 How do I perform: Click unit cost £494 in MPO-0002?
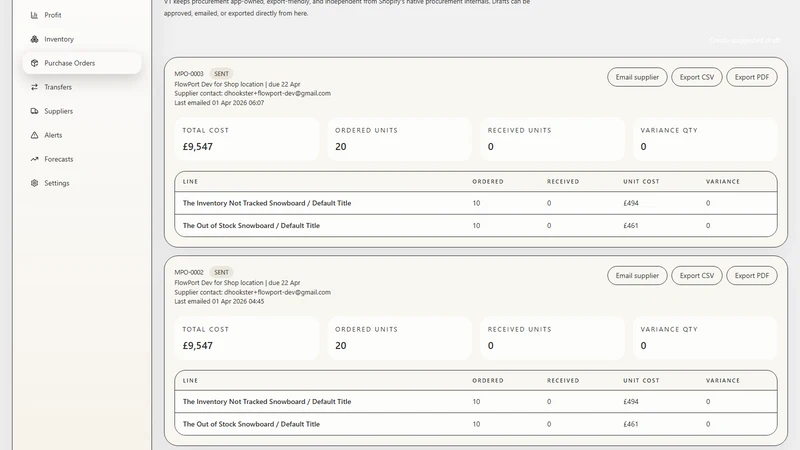pyautogui.click(x=631, y=402)
